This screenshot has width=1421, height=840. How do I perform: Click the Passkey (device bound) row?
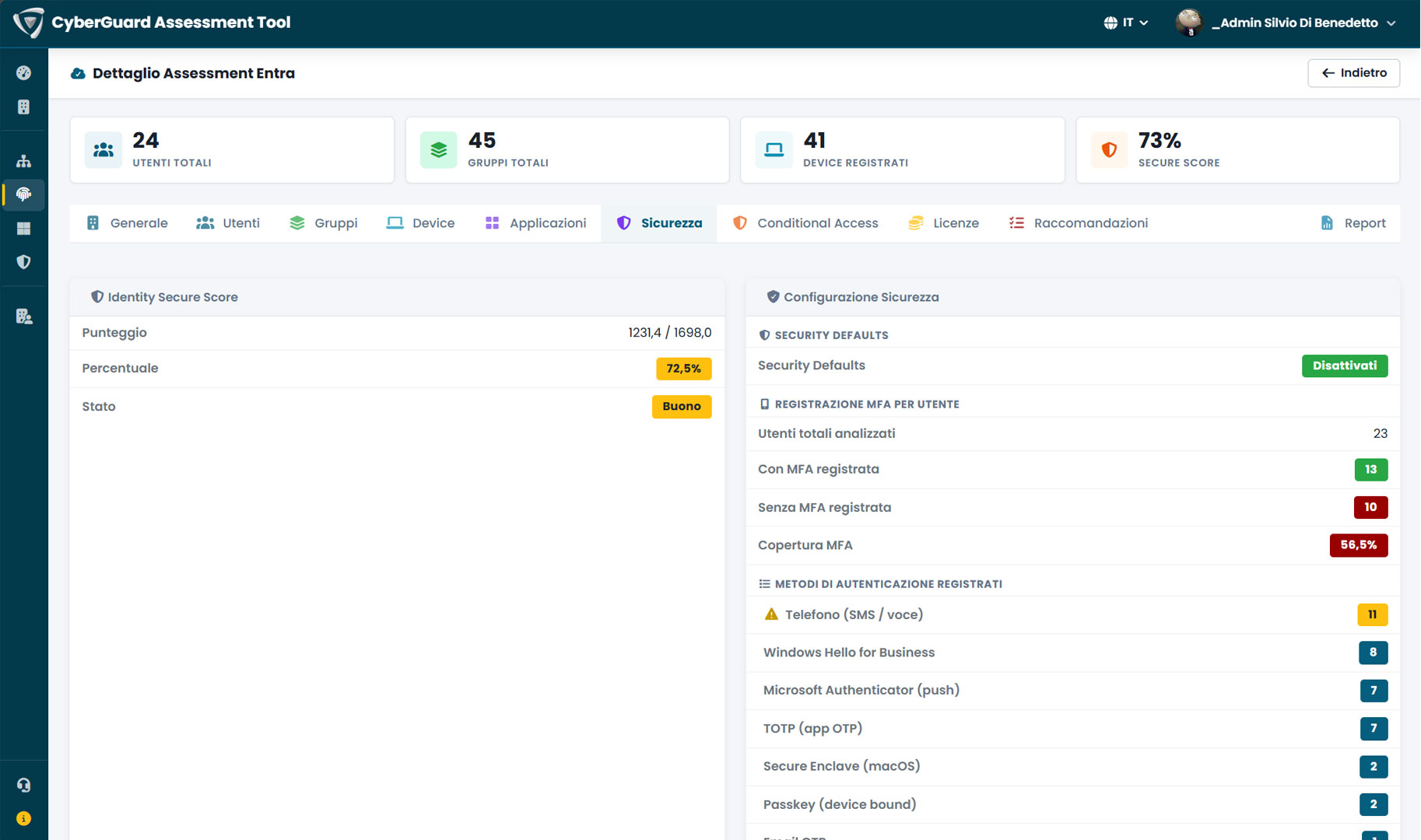coord(1073,805)
